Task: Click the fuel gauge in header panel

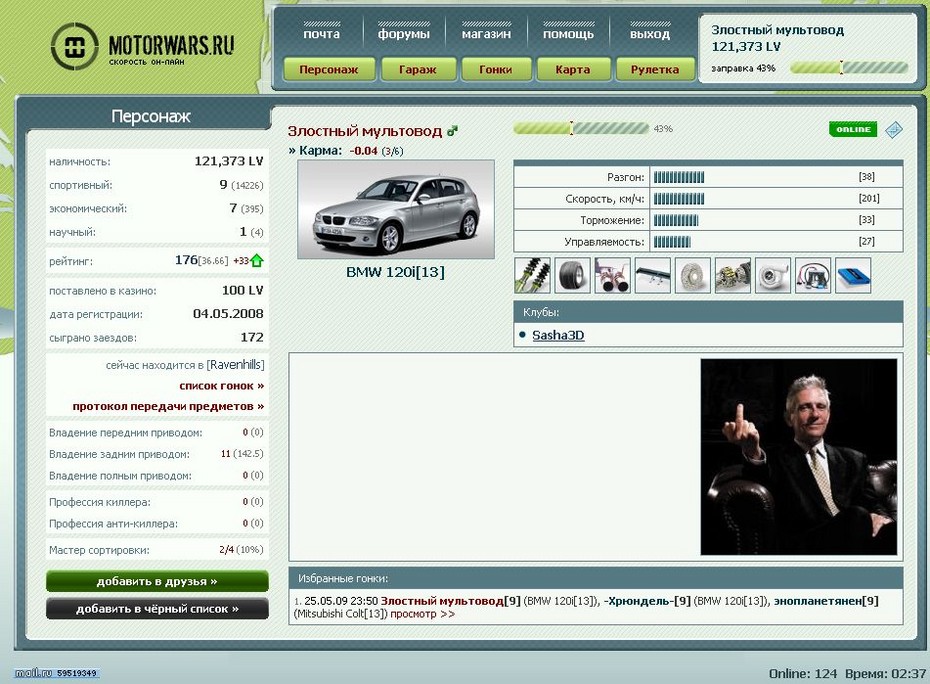Action: click(849, 68)
